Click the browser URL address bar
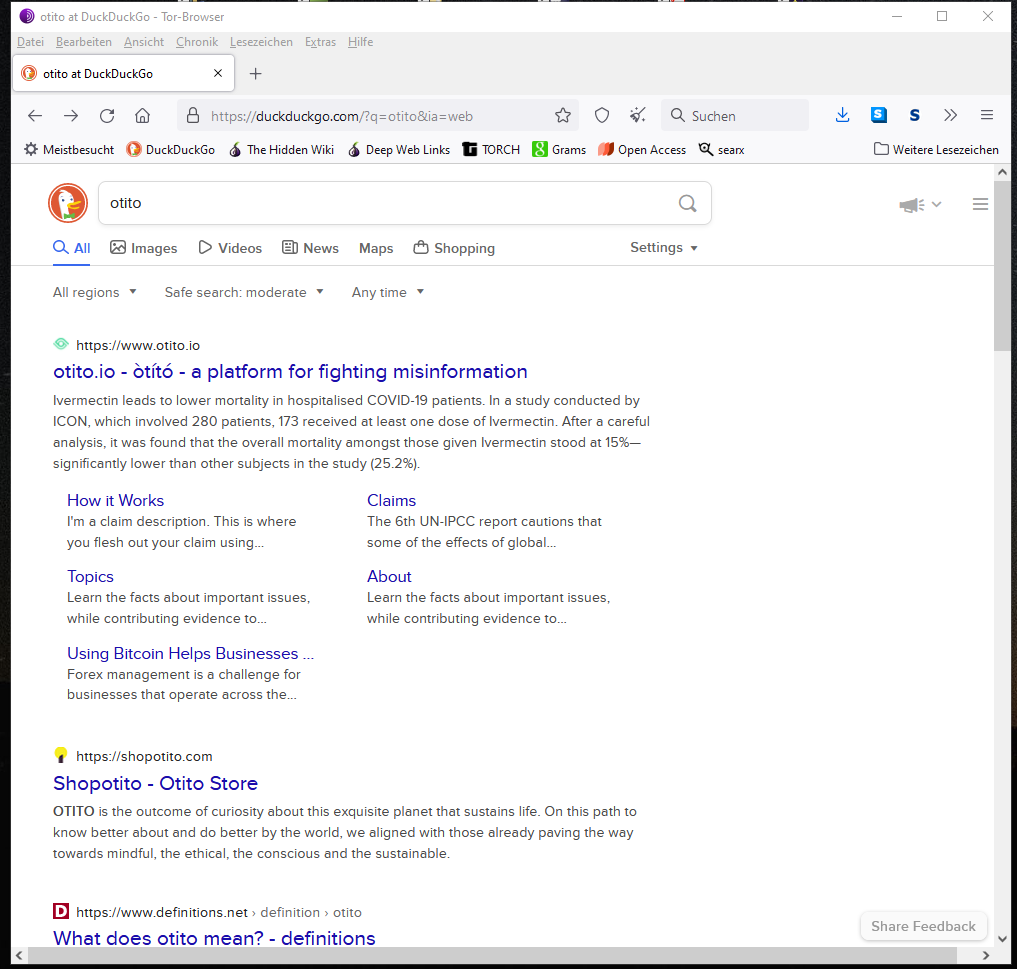The height and width of the screenshot is (969, 1017). tap(378, 116)
